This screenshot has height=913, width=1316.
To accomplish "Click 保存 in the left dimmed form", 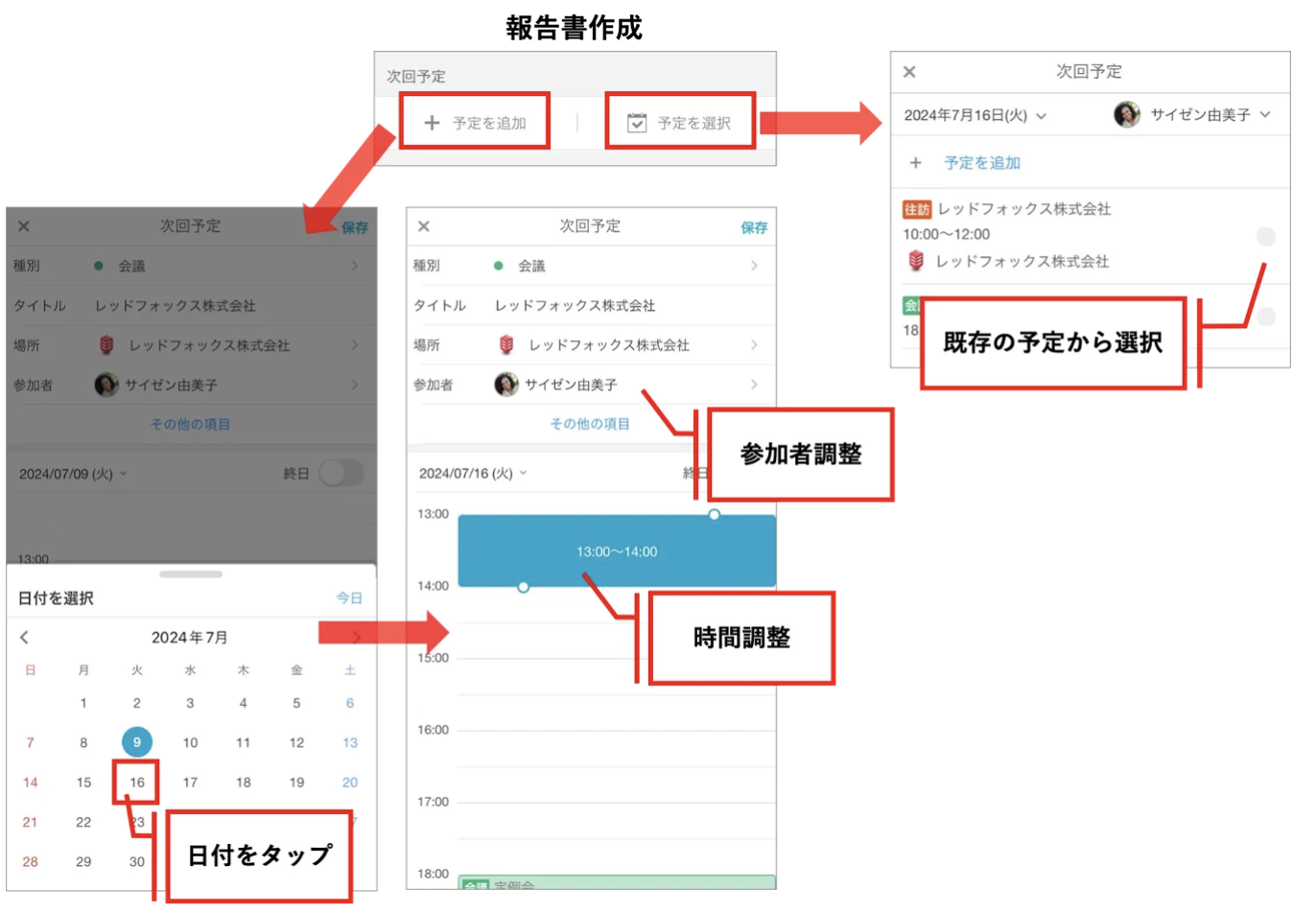I will (355, 227).
